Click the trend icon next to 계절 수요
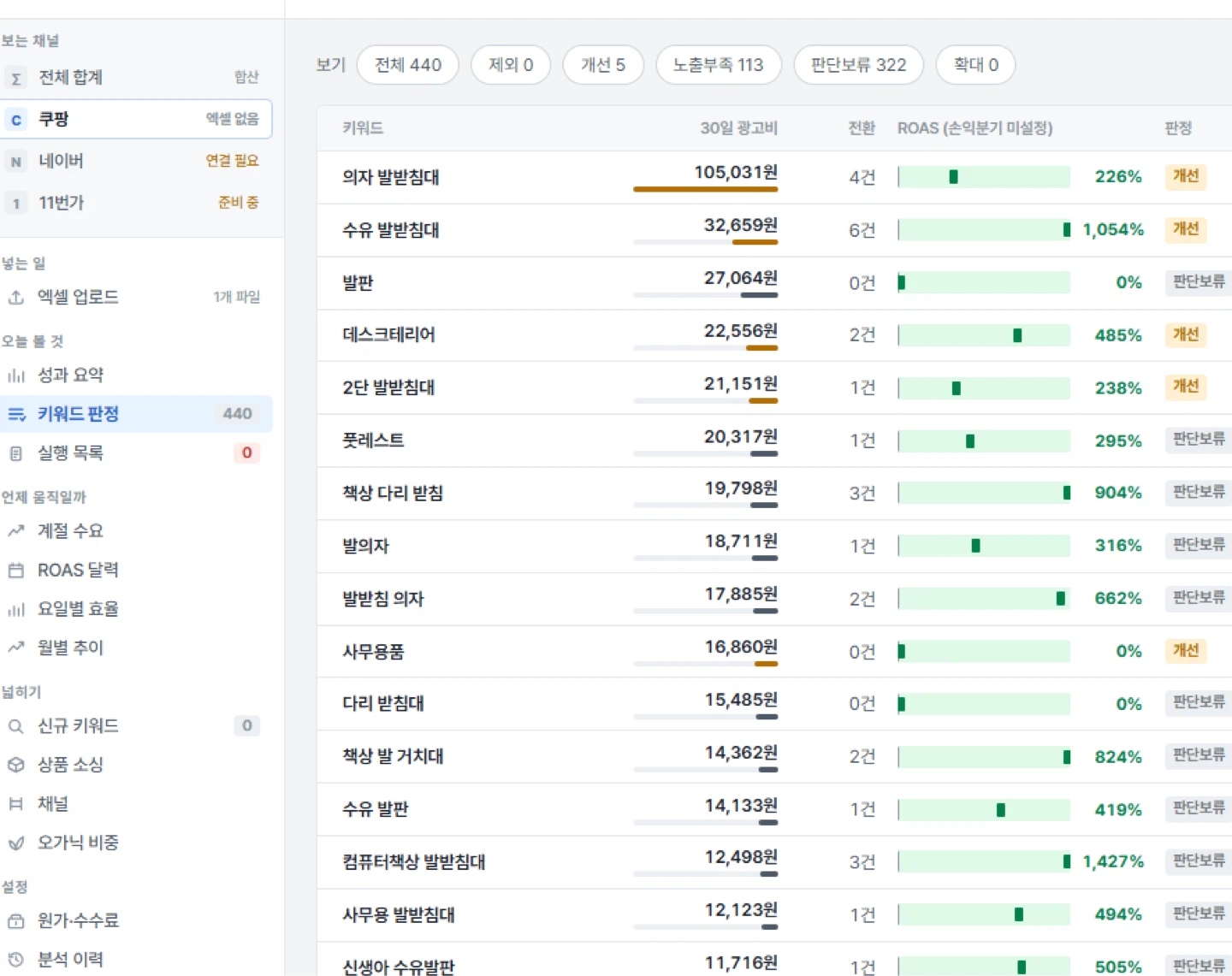 (15, 531)
